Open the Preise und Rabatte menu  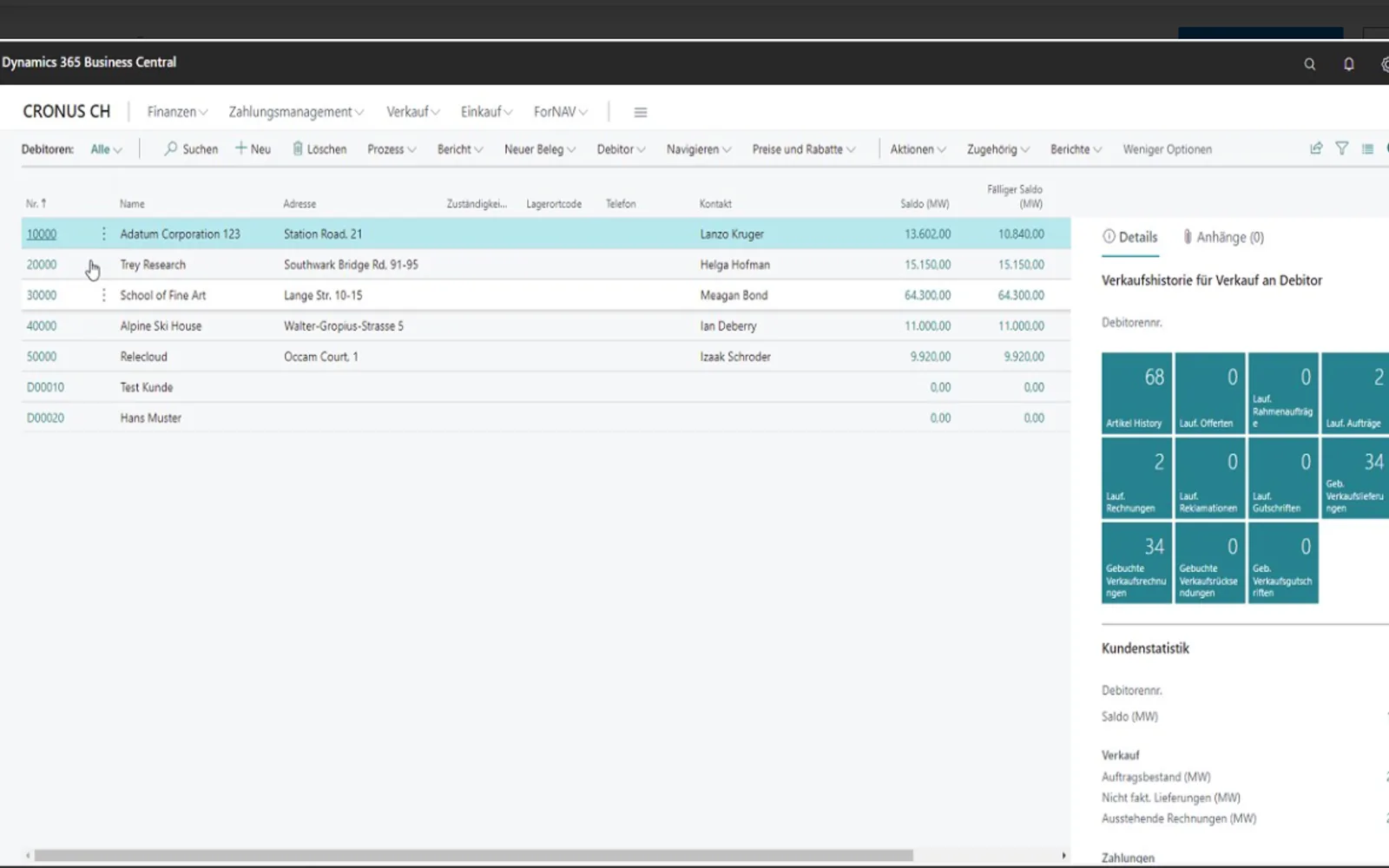pyautogui.click(x=804, y=149)
